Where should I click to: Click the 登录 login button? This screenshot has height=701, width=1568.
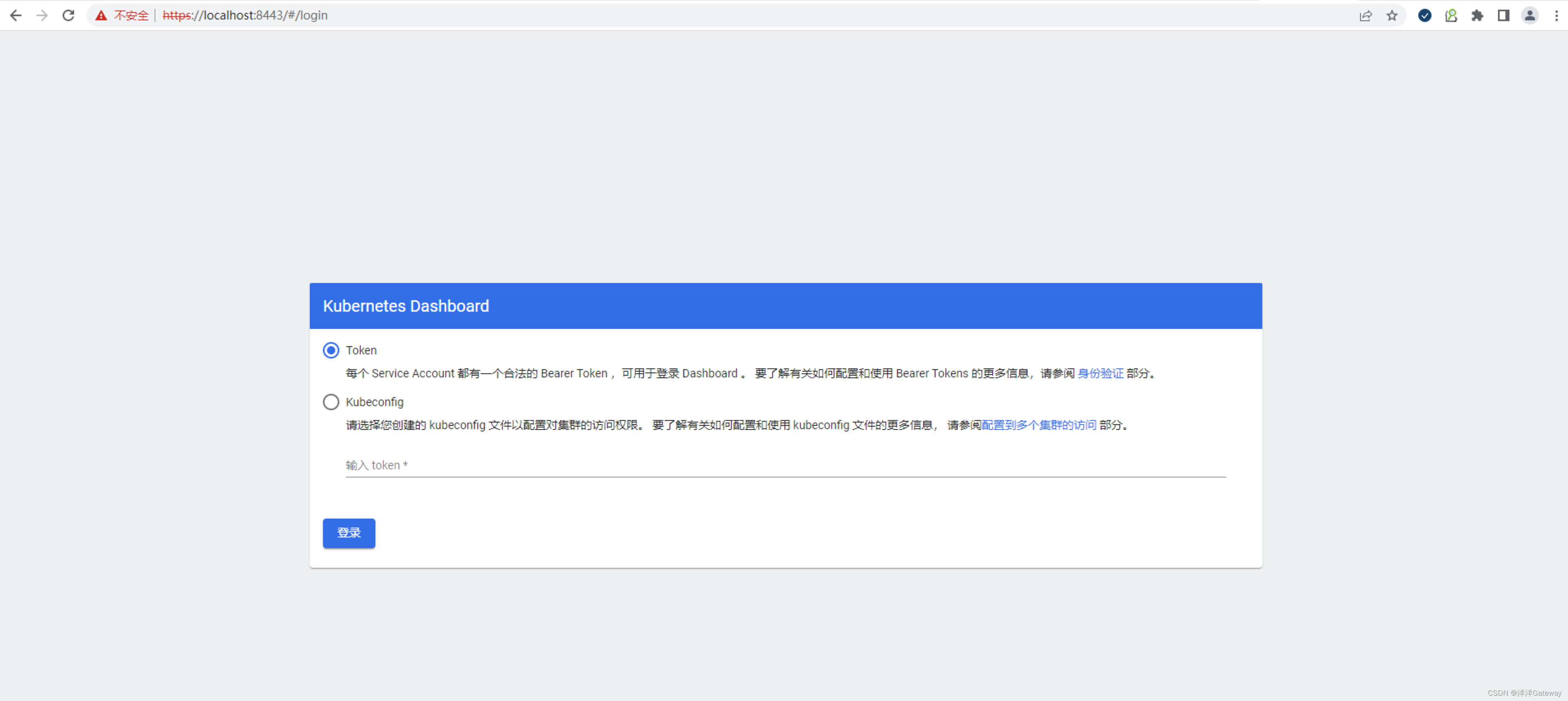point(349,533)
